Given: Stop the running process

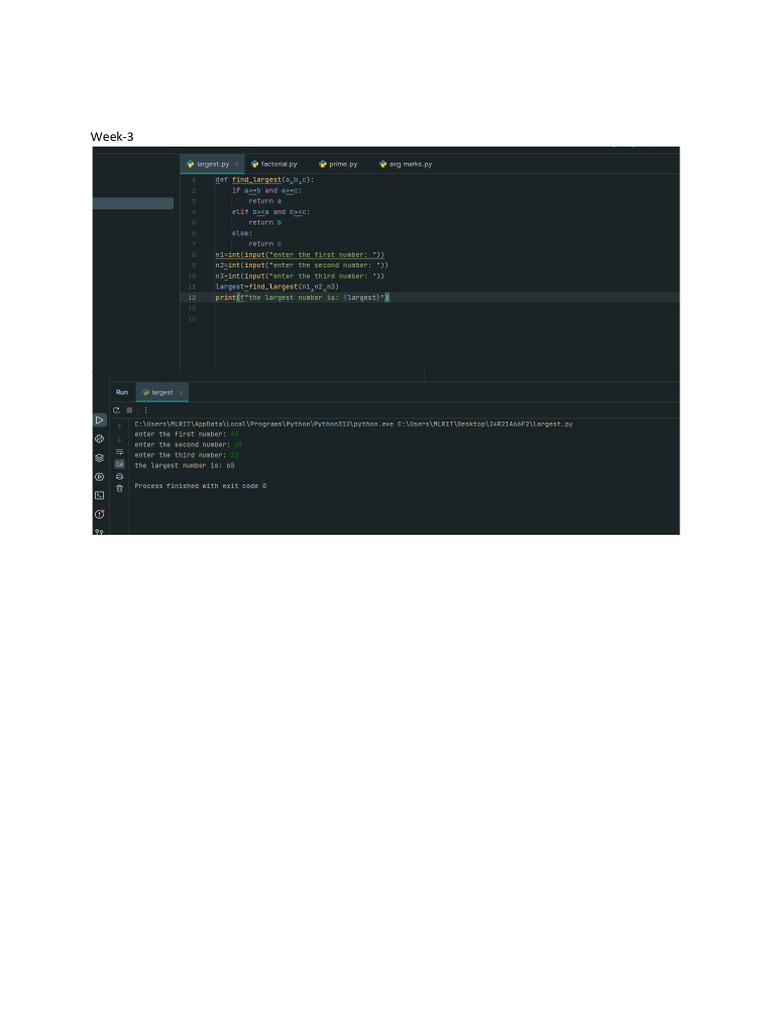Looking at the screenshot, I should [x=129, y=410].
